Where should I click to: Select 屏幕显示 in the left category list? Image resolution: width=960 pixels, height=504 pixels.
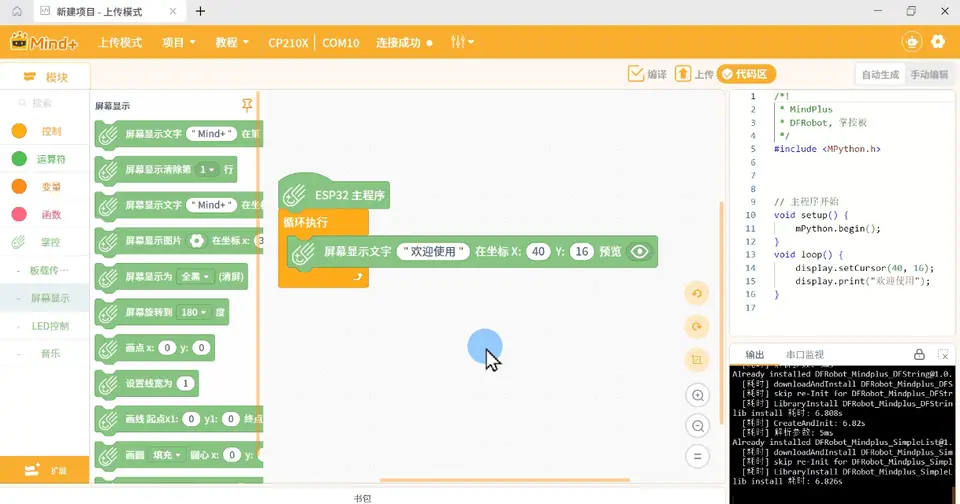click(x=50, y=298)
